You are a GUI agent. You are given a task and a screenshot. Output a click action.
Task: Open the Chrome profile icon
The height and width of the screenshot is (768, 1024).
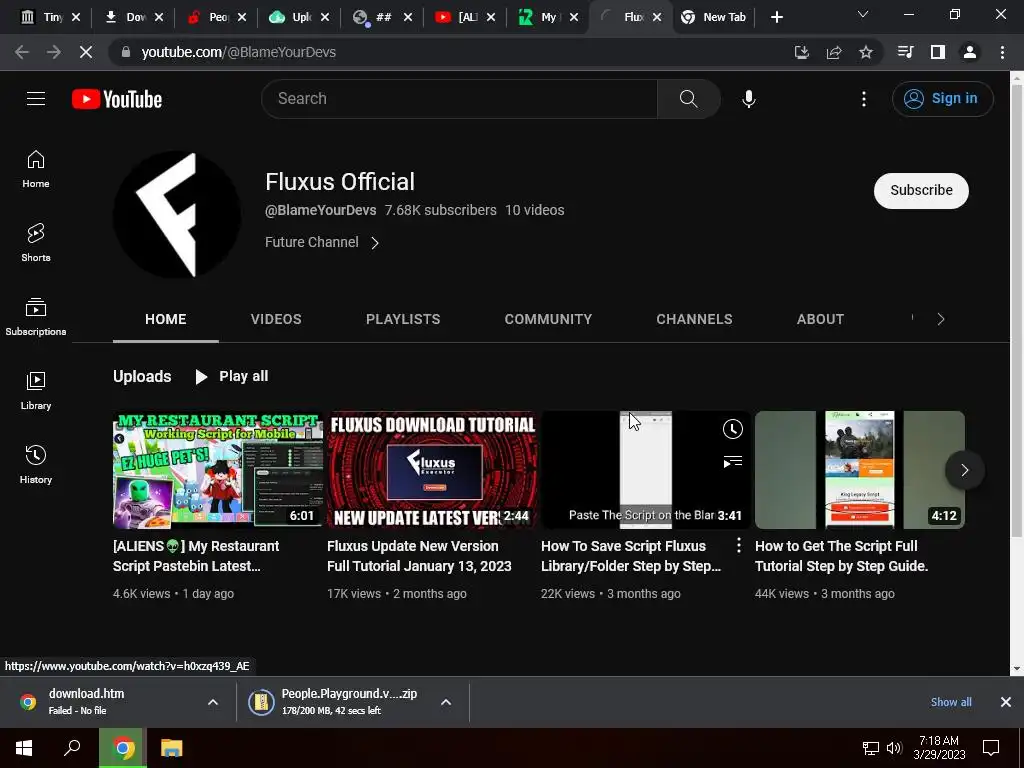point(970,52)
